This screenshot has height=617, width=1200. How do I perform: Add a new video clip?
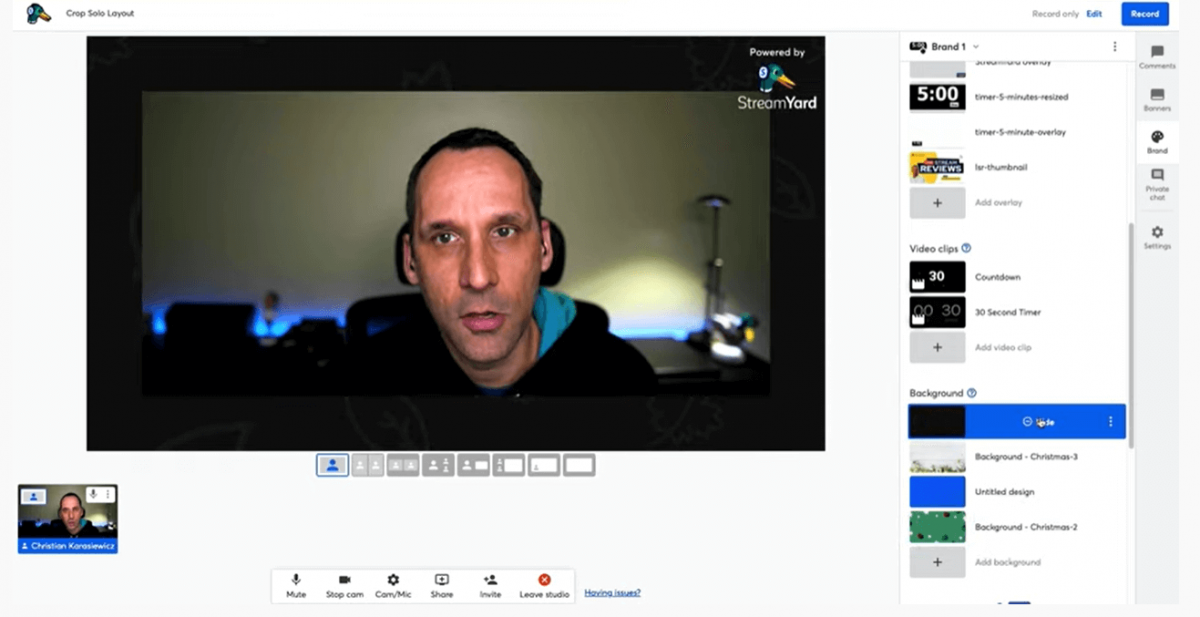[x=937, y=347]
